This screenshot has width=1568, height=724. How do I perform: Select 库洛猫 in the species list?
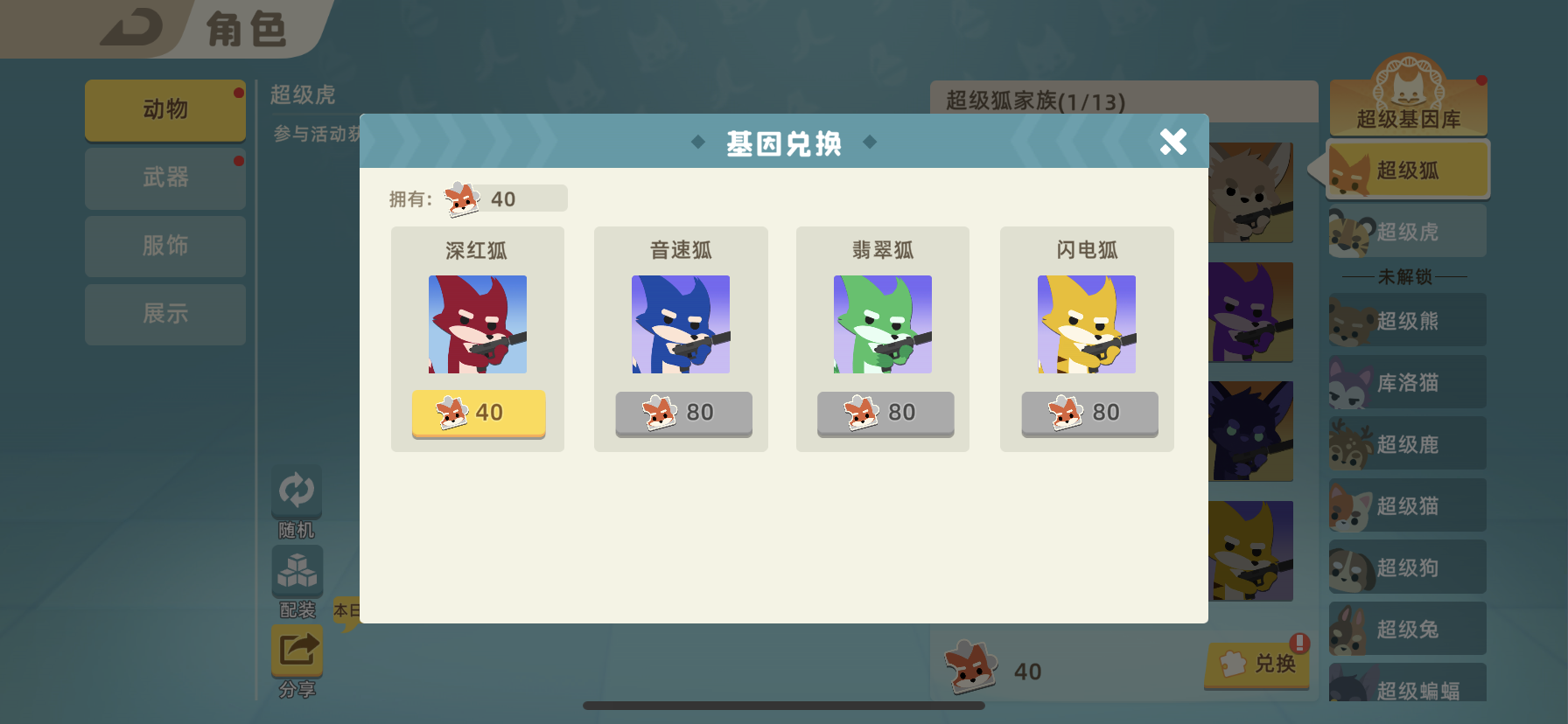(x=1407, y=382)
